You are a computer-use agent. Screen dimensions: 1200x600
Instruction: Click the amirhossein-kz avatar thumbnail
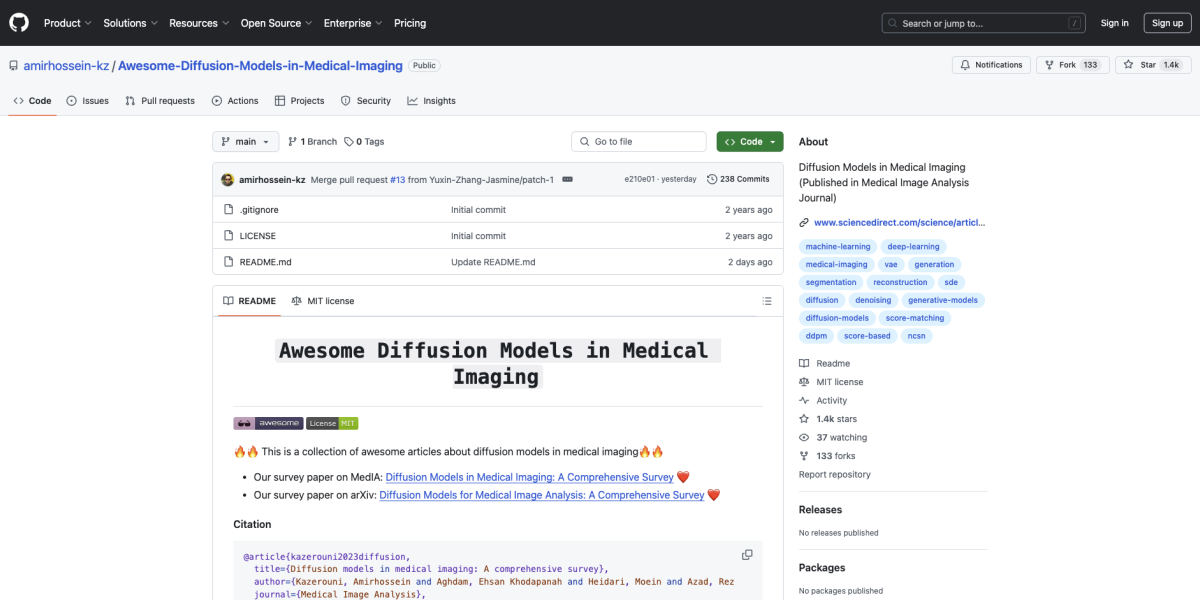point(228,179)
